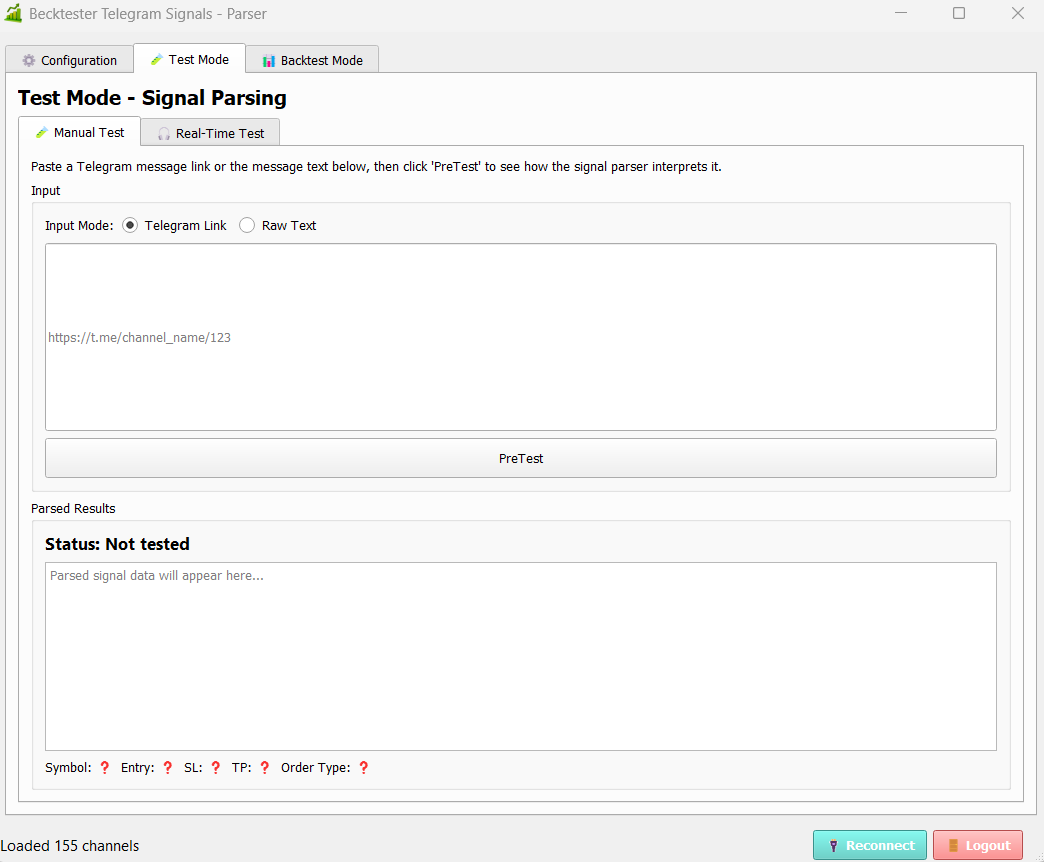Click the TP question mark indicator
The width and height of the screenshot is (1044, 862).
click(264, 767)
